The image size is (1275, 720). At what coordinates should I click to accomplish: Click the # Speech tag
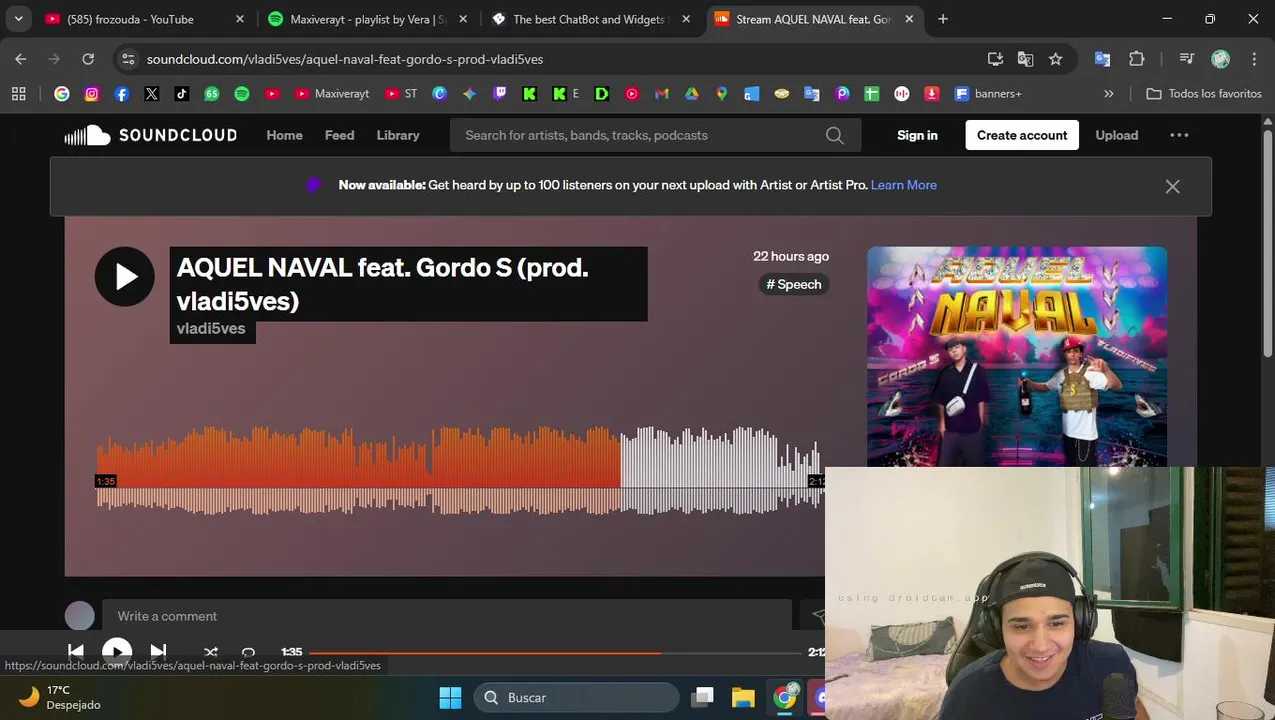click(x=794, y=284)
